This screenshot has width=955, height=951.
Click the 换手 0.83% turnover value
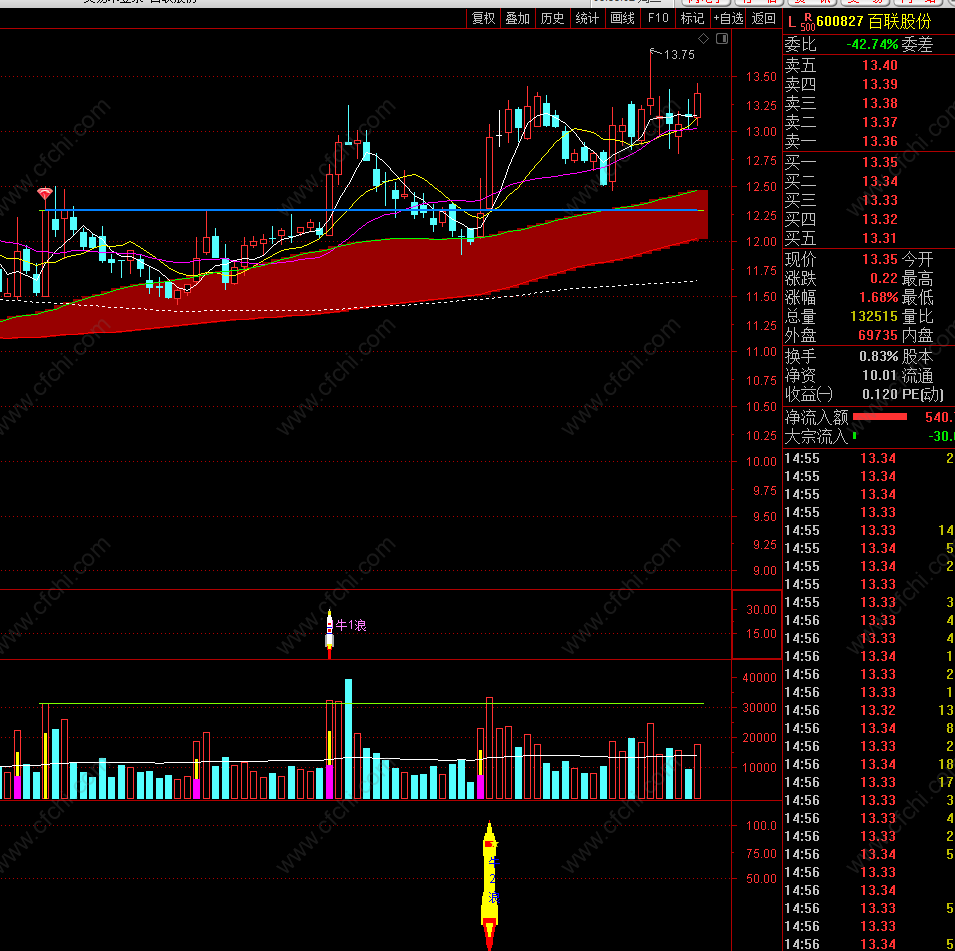(x=879, y=356)
